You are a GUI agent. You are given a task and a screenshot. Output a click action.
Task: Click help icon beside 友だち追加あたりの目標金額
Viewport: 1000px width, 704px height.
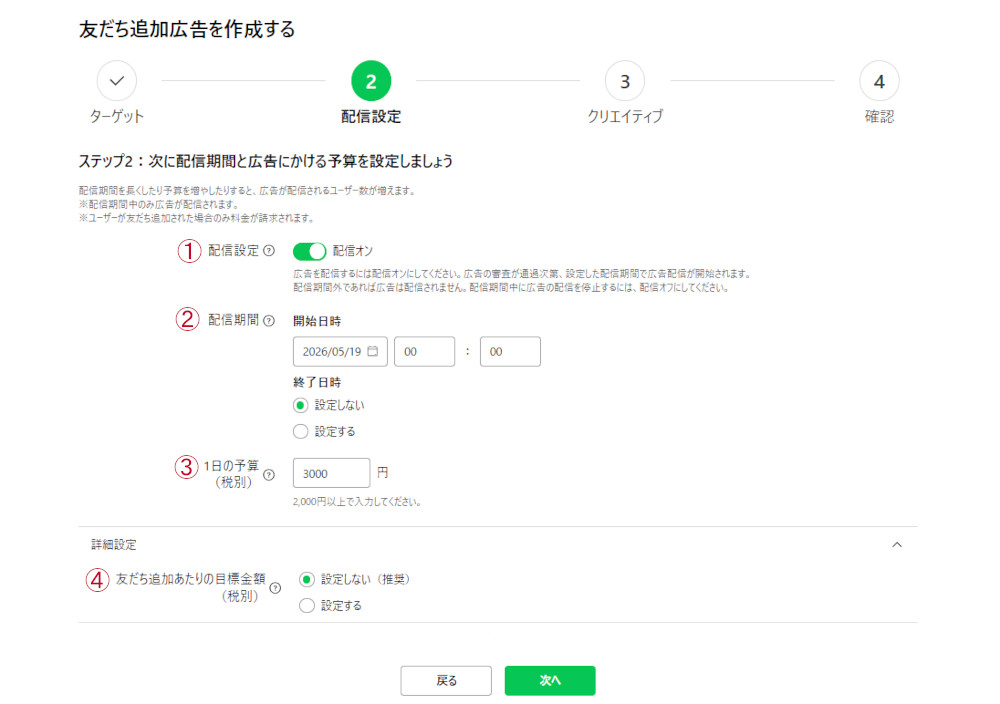tap(275, 588)
